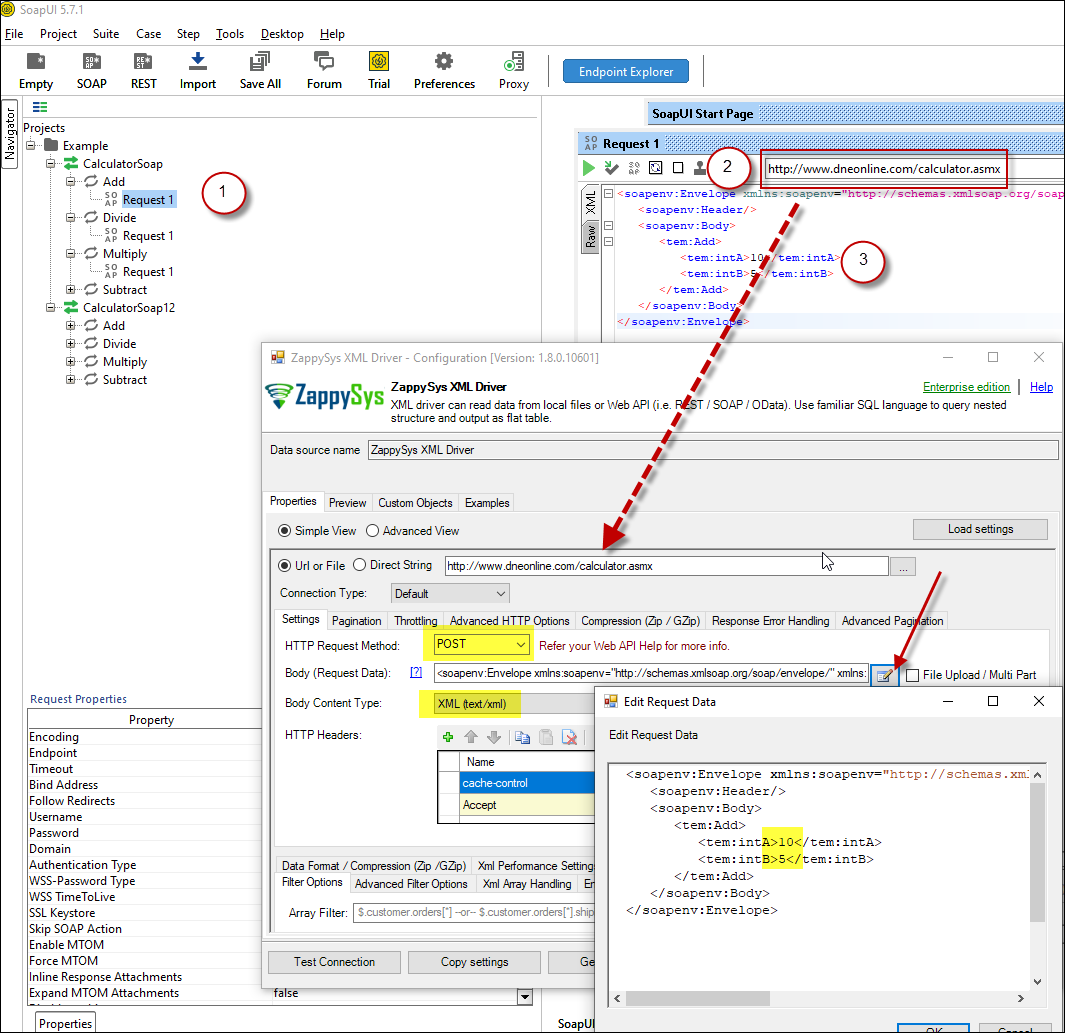Click the stop square icon in Request 1 toolbar
The width and height of the screenshot is (1065, 1033).
(x=678, y=168)
